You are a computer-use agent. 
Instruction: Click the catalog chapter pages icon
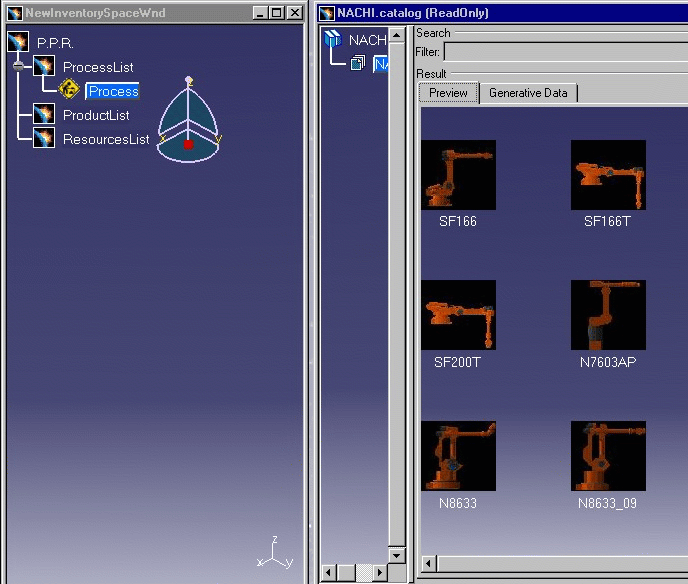[358, 64]
